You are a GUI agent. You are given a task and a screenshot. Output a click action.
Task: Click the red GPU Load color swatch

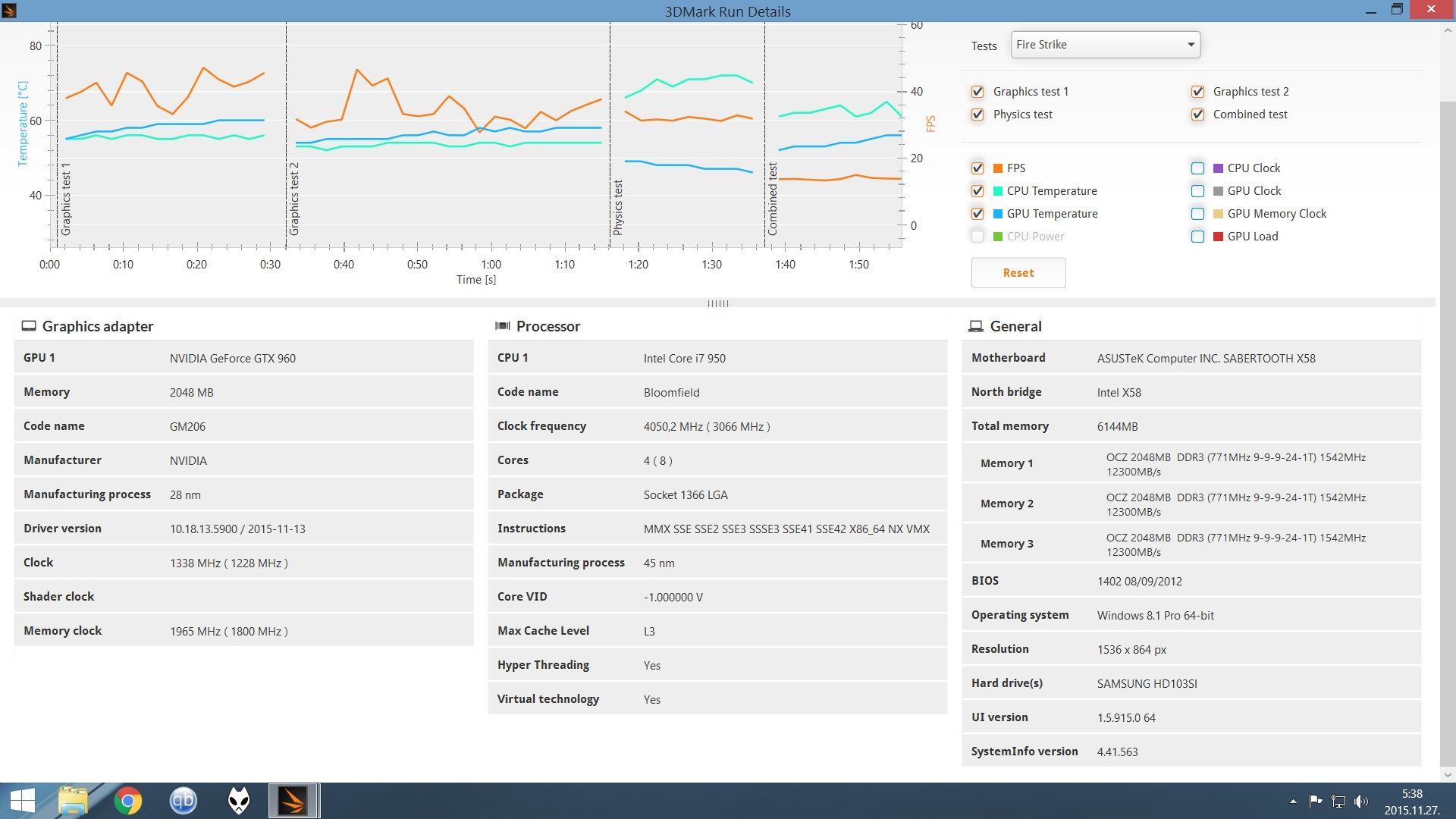(1218, 237)
